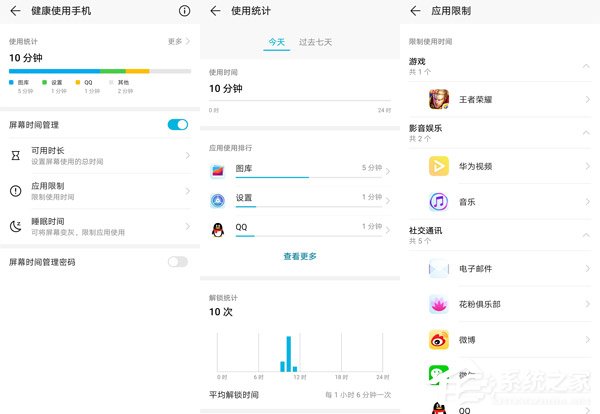
Task: Open 音乐 row chevron
Action: pyautogui.click(x=587, y=202)
